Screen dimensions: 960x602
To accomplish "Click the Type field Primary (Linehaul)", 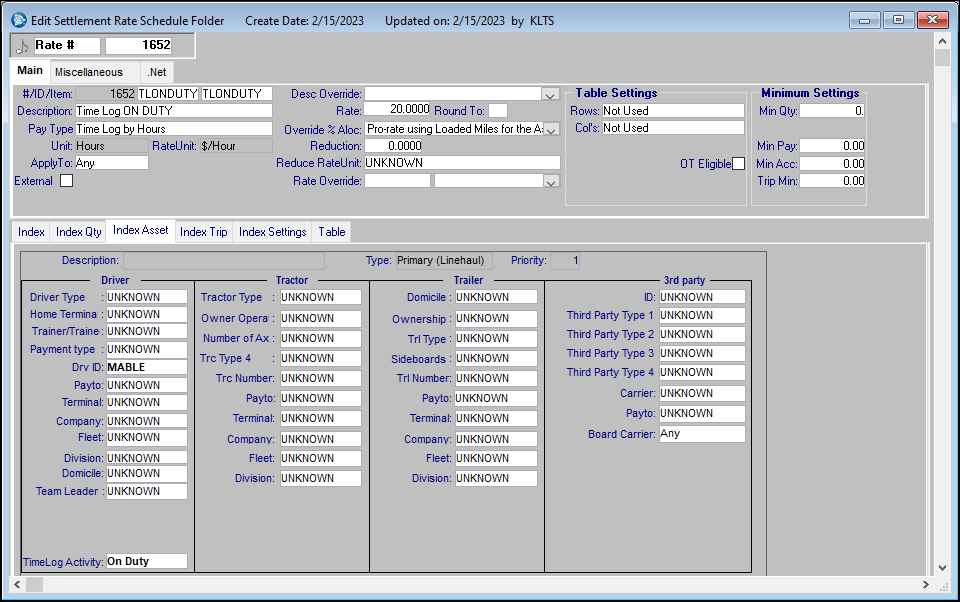I will [x=444, y=260].
